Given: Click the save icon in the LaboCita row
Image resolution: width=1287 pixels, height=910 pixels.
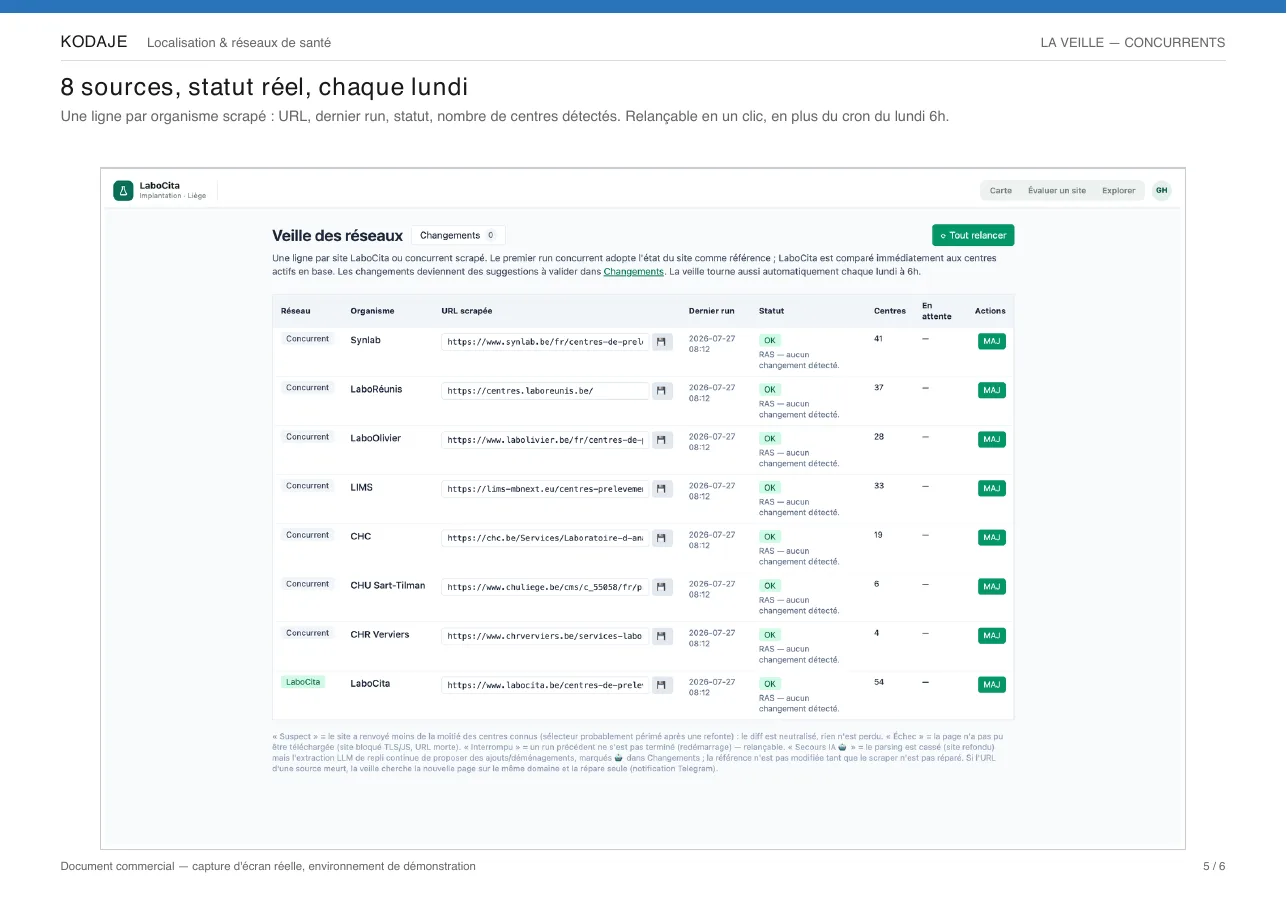Looking at the screenshot, I should coord(662,685).
